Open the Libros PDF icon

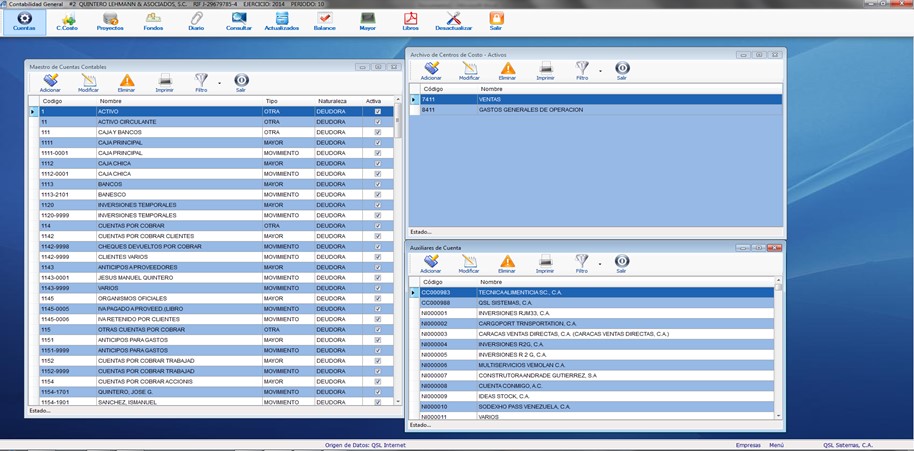pyautogui.click(x=410, y=22)
